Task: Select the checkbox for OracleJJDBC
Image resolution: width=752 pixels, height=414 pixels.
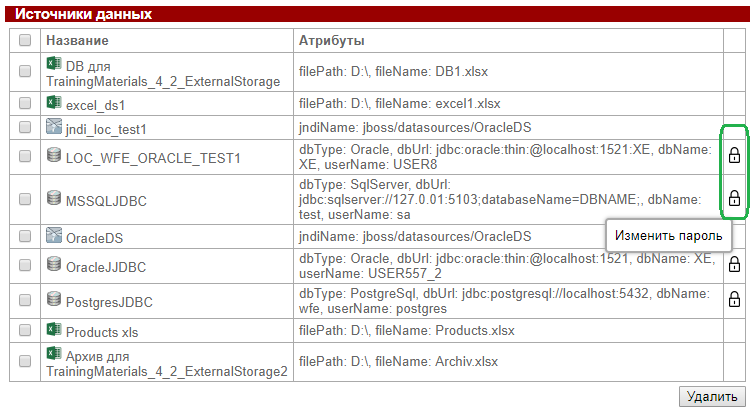Action: [x=25, y=265]
